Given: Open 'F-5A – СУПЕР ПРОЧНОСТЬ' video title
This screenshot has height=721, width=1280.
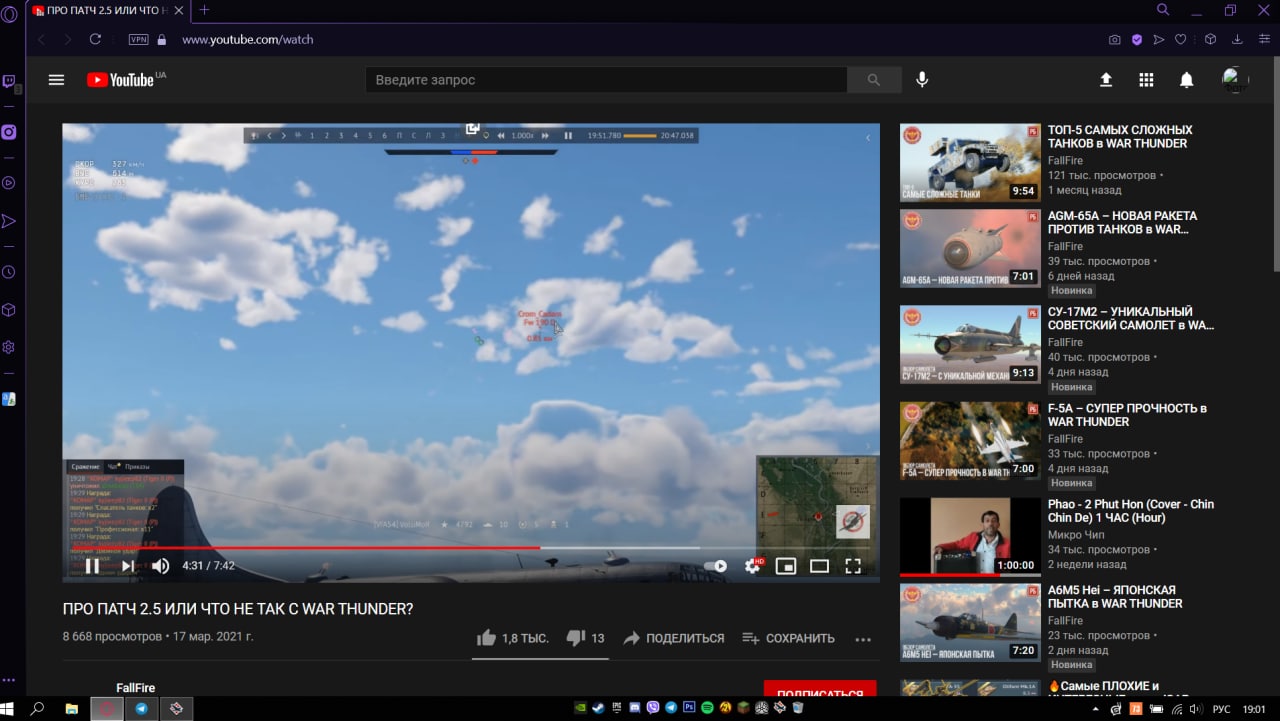Looking at the screenshot, I should tap(1127, 415).
